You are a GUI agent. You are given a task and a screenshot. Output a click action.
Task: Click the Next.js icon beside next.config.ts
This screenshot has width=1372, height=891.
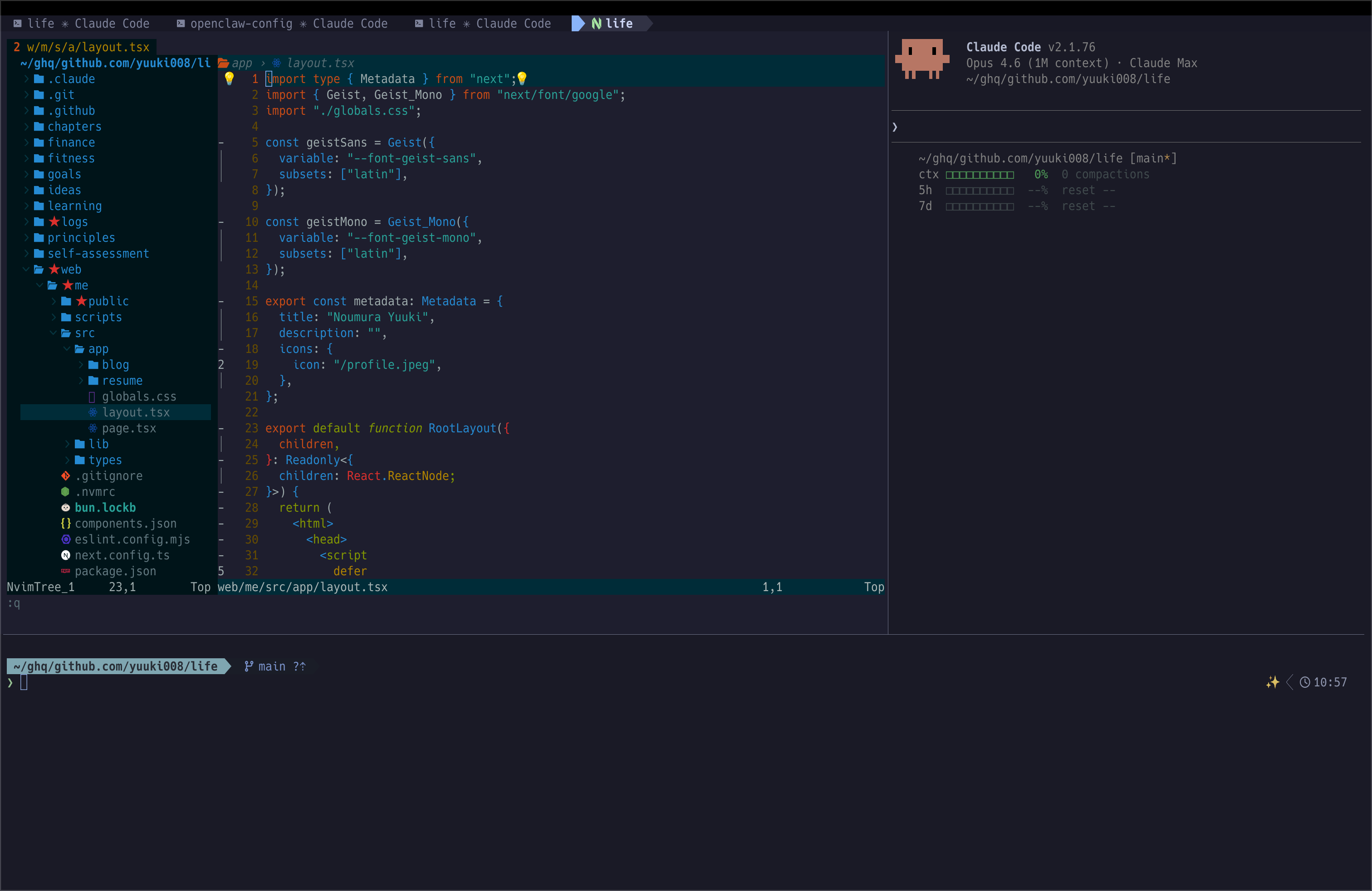point(66,555)
